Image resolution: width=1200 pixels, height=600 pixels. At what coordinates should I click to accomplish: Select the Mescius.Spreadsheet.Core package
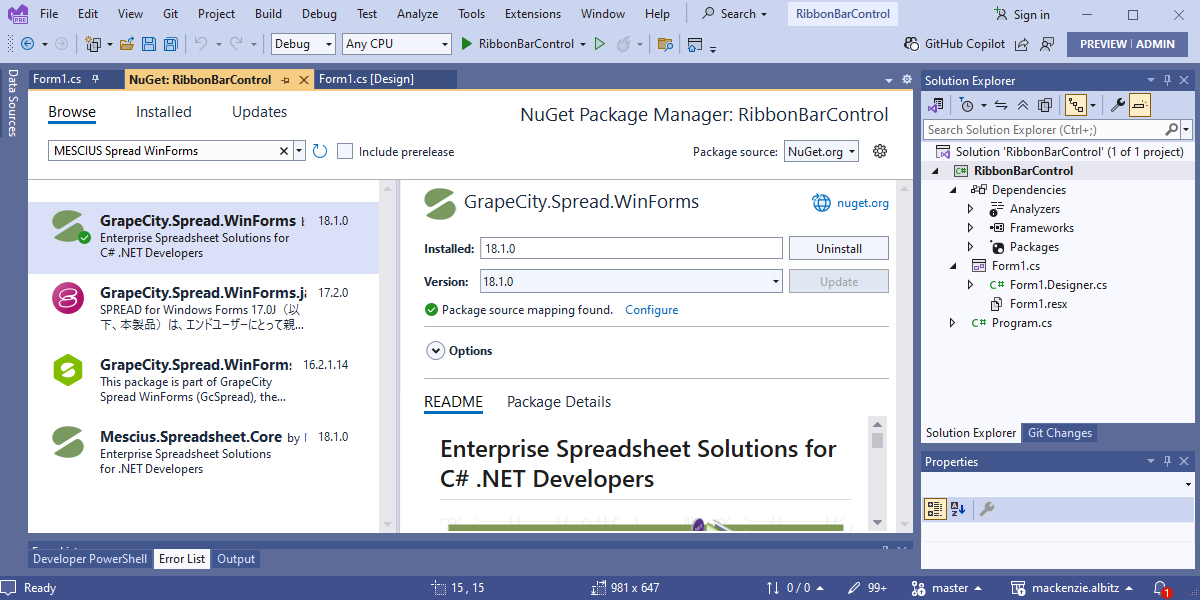point(204,453)
